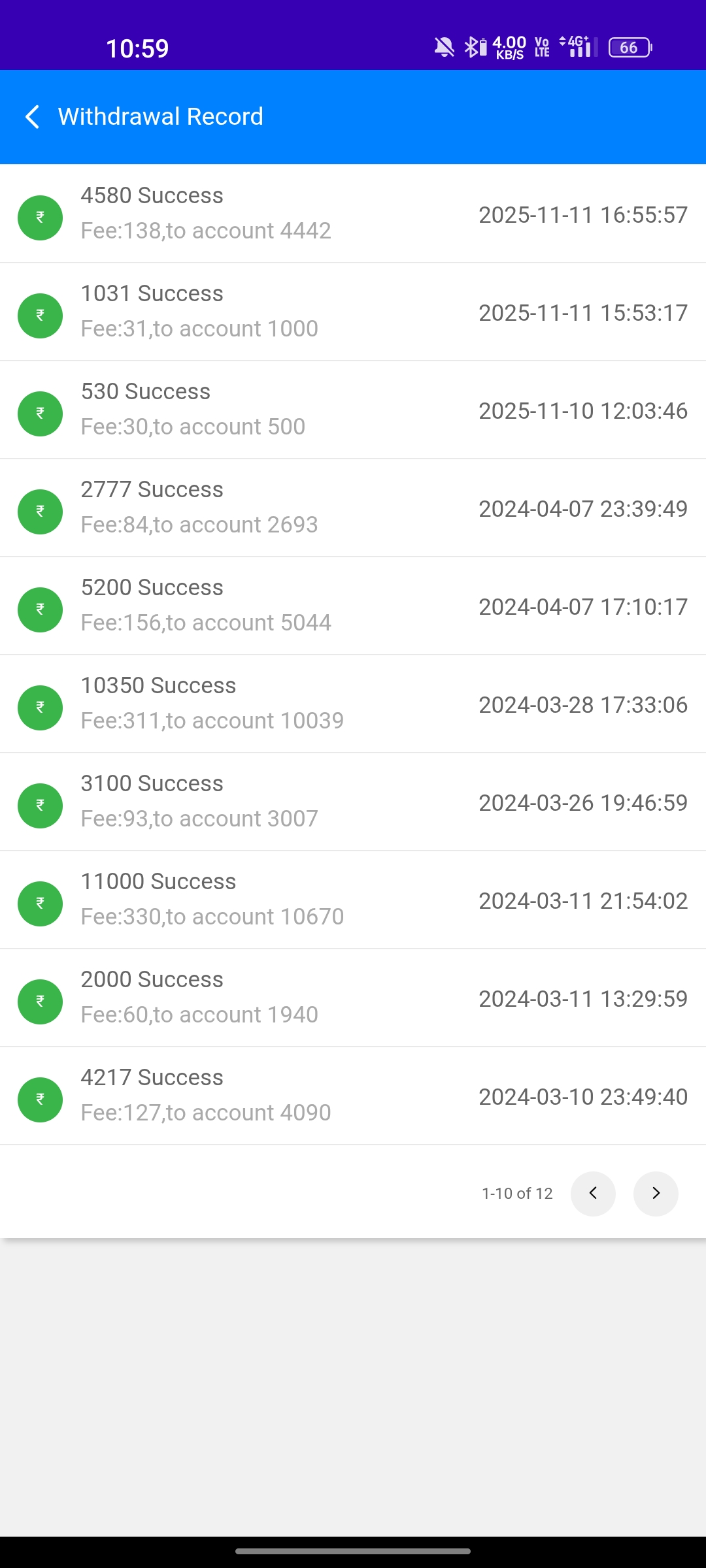This screenshot has height=1568, width=706.
Task: Tap the timestamp 2025-11-11 16:55:57
Action: 582,215
